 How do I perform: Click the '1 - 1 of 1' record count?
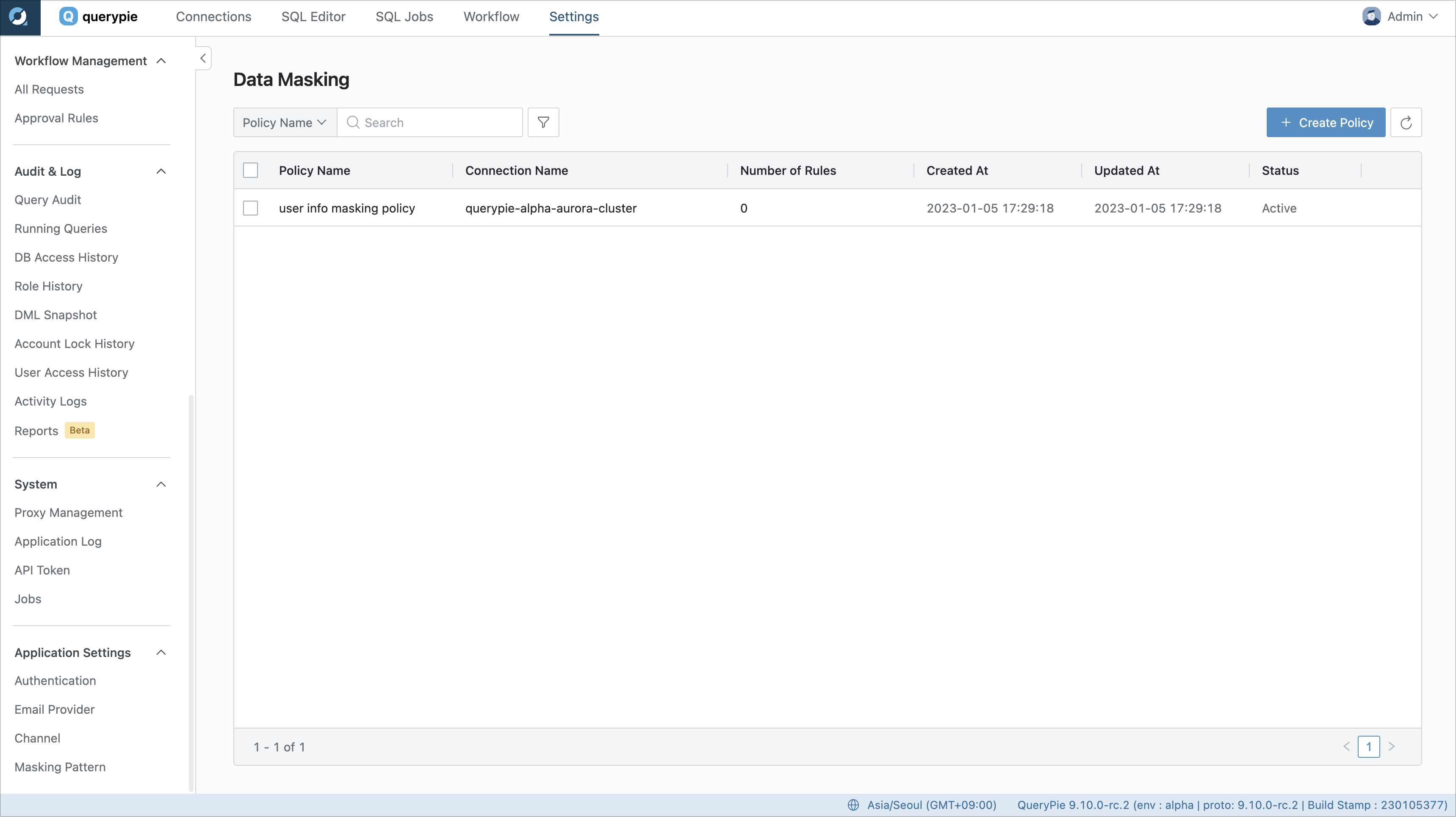pos(279,746)
